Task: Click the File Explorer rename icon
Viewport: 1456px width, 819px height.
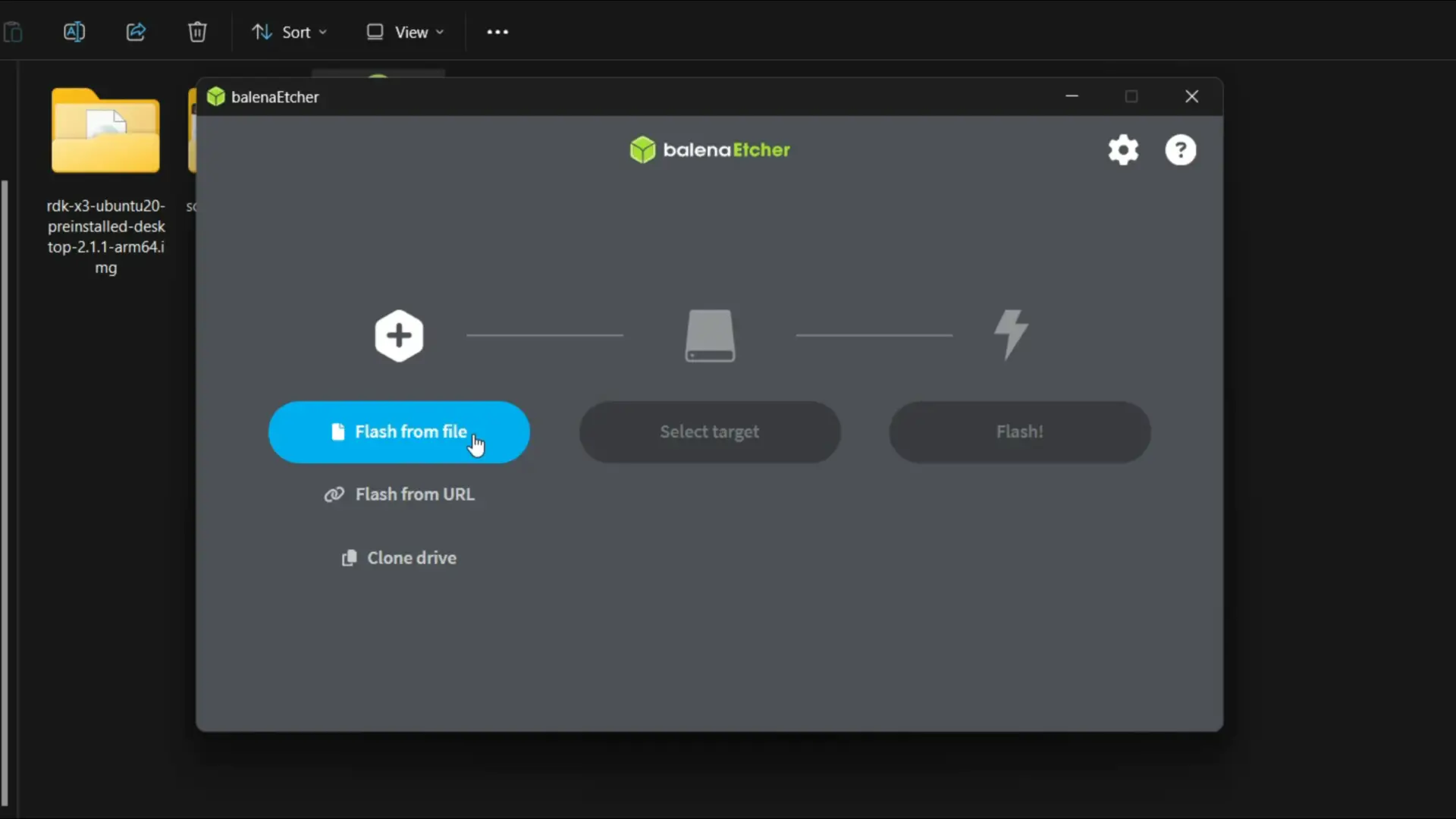Action: pos(74,32)
